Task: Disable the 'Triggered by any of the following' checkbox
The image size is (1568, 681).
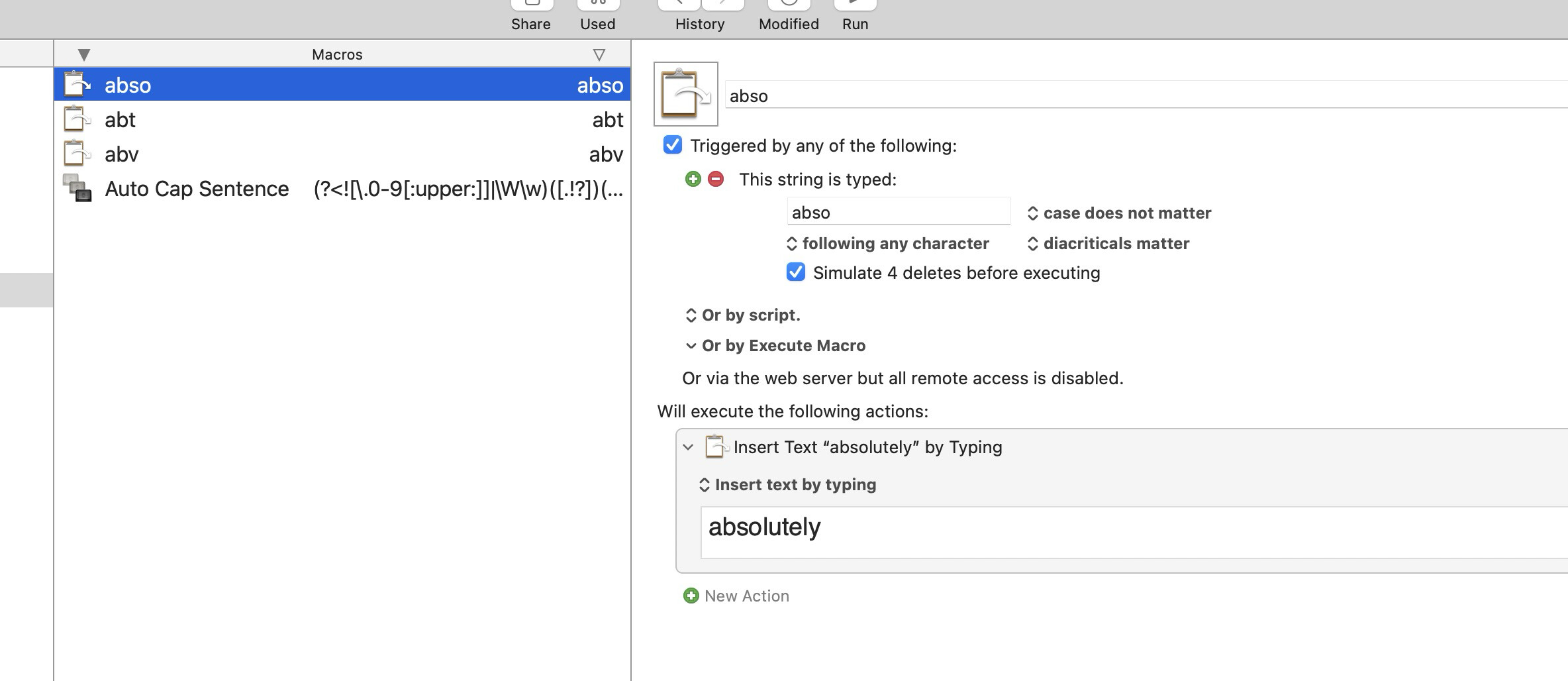Action: pos(672,145)
